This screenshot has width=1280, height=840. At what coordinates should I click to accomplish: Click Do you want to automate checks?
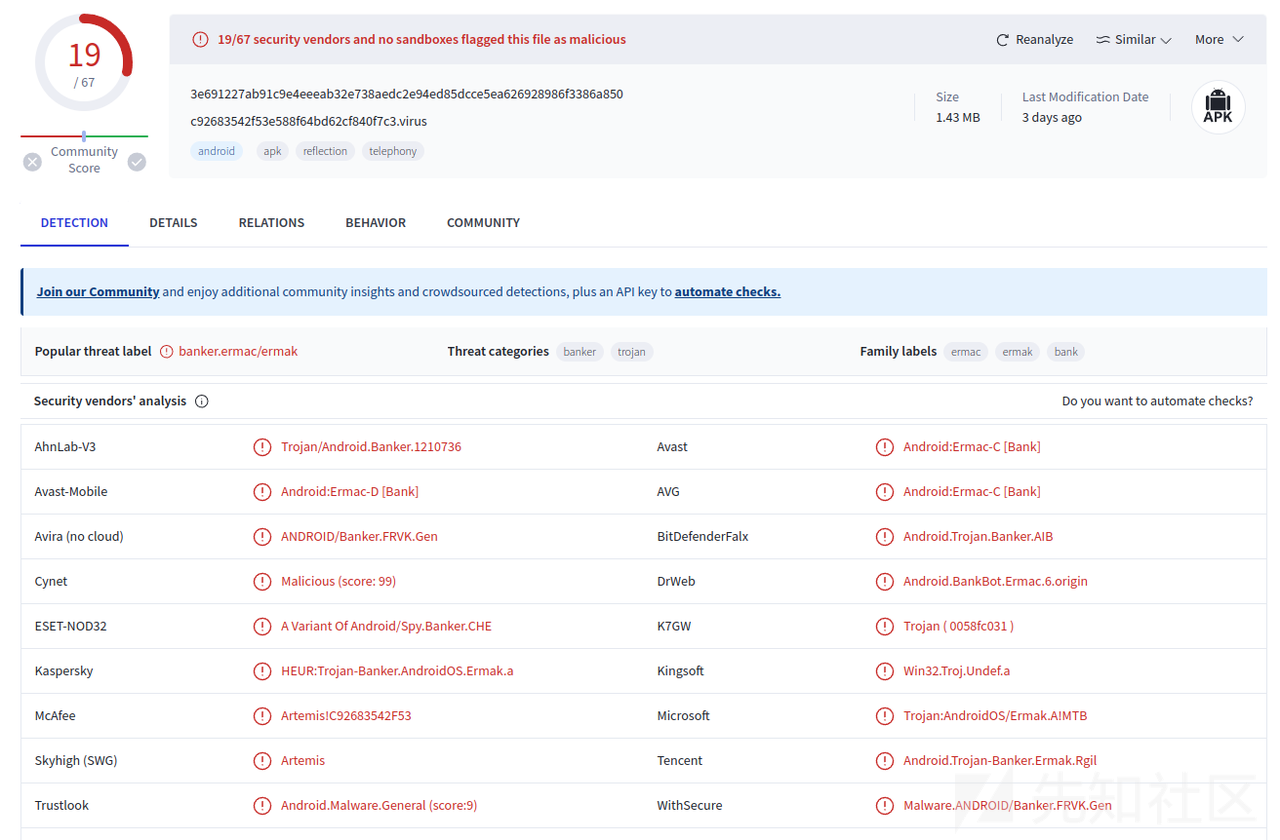pyautogui.click(x=1157, y=401)
